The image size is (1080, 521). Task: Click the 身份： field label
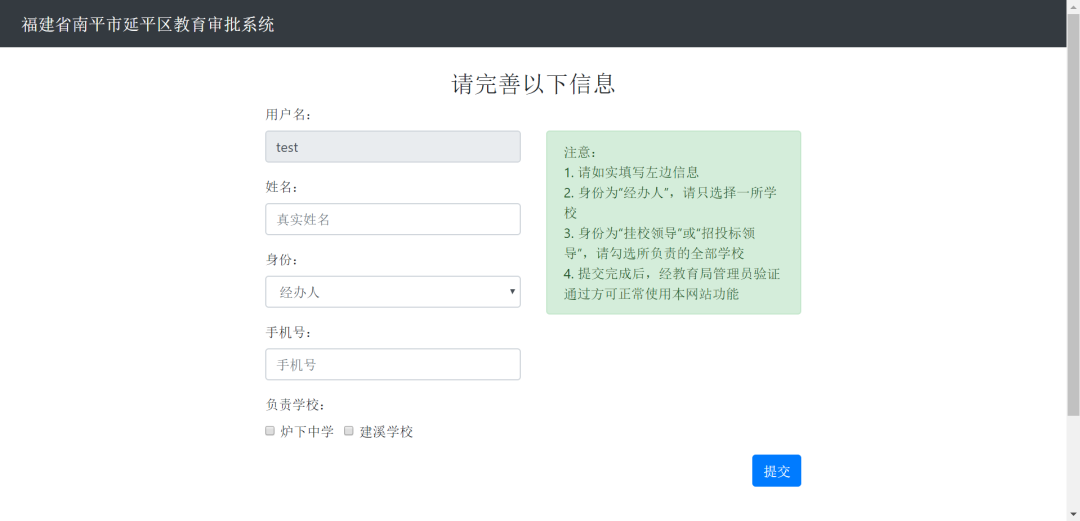click(286, 260)
